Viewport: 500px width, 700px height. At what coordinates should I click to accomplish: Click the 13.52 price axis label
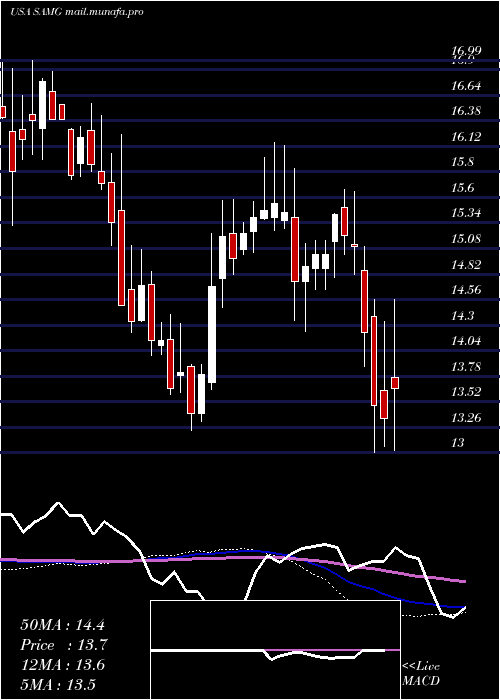(x=466, y=392)
